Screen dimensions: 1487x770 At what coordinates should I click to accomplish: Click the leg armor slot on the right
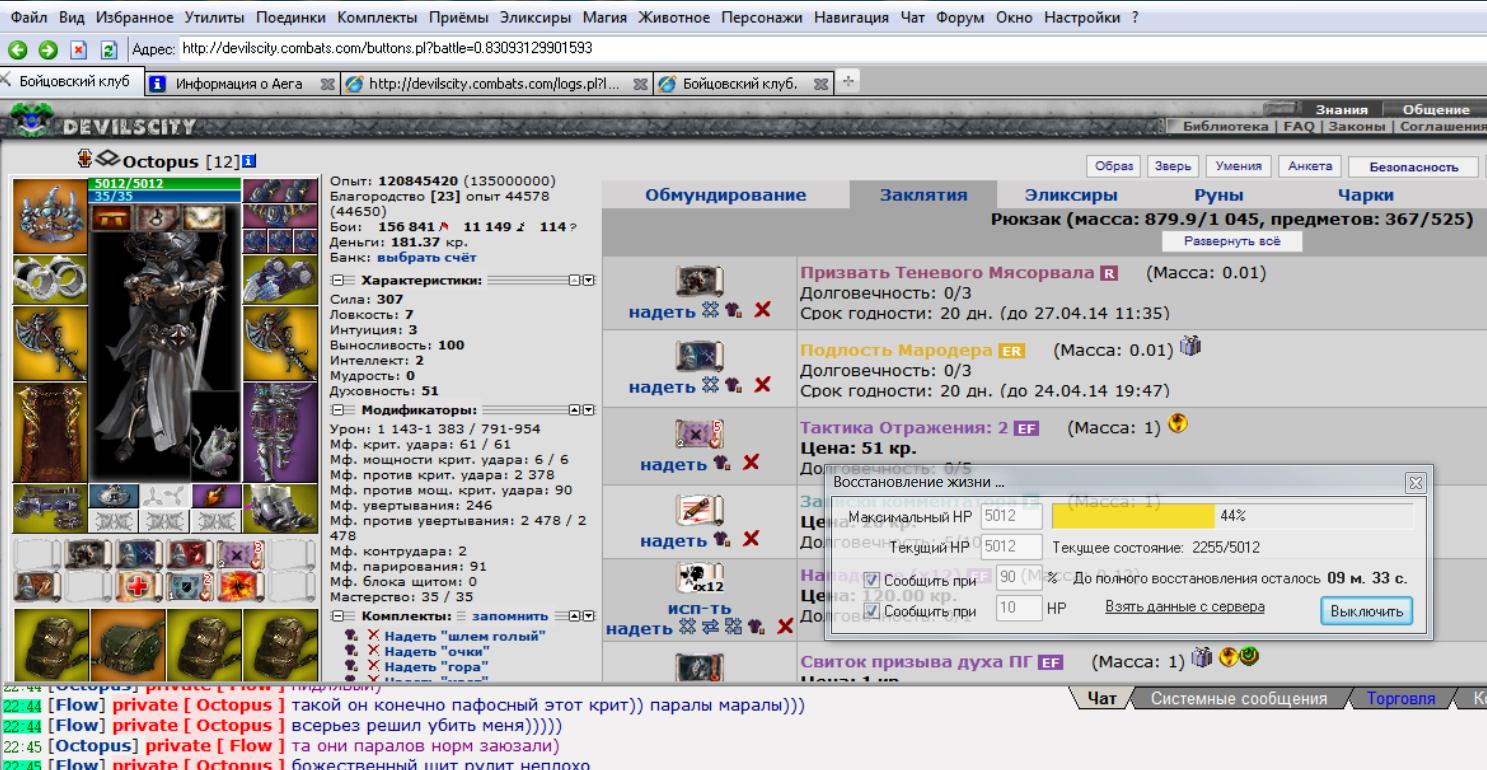(x=281, y=432)
